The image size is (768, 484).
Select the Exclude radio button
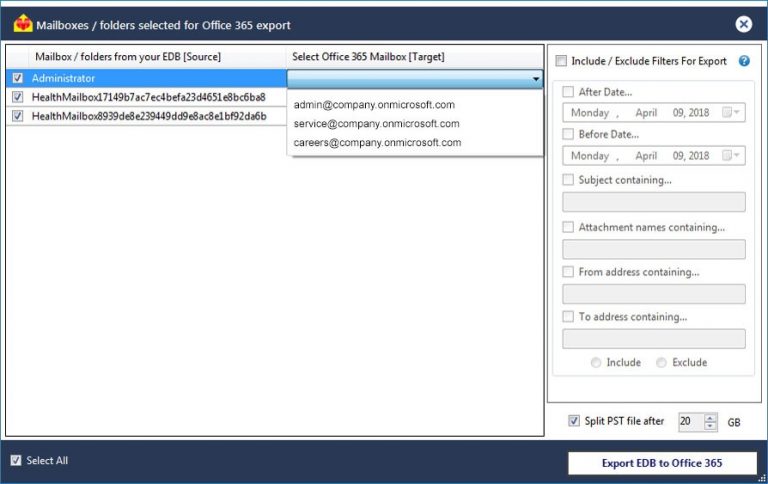661,363
